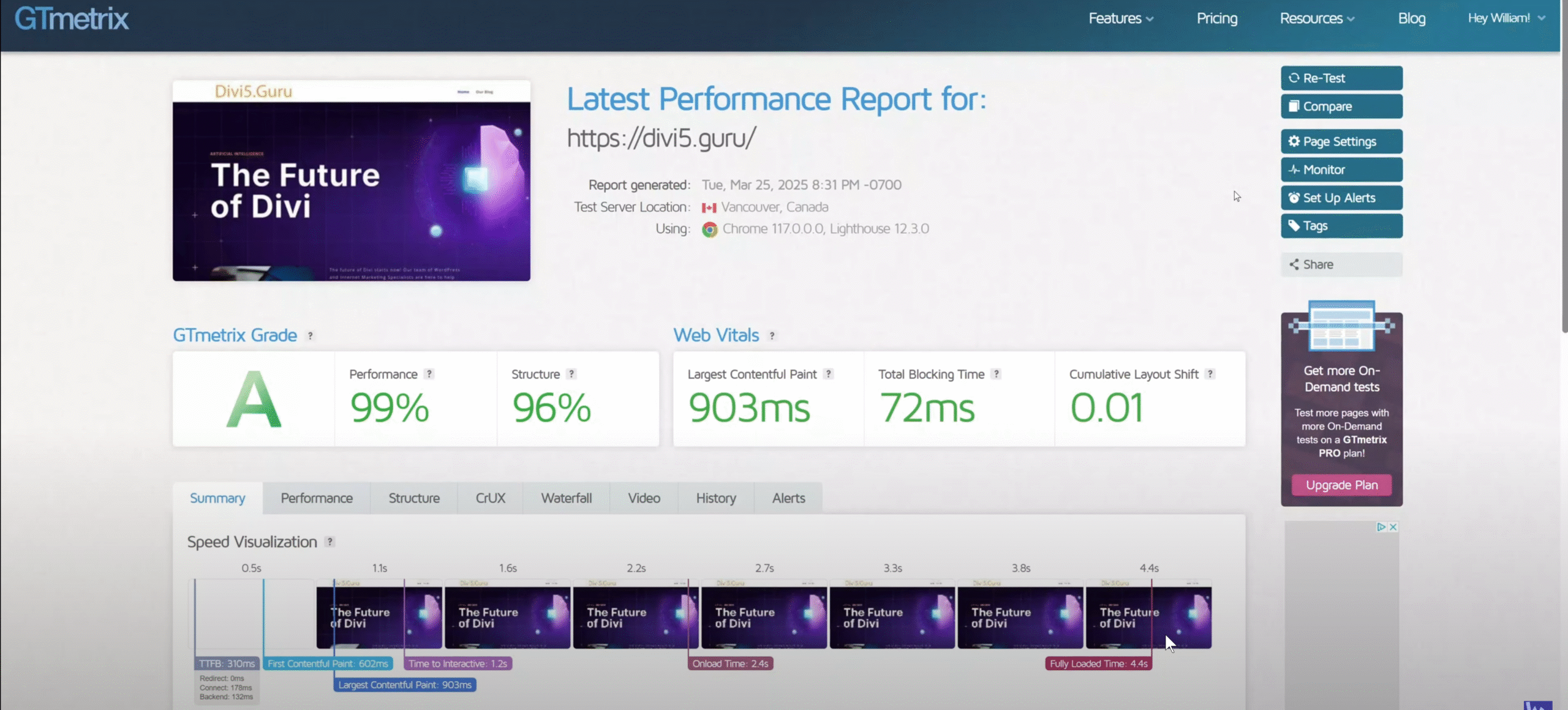Click the Web Vitals help icon
This screenshot has width=1568, height=710.
click(x=772, y=335)
